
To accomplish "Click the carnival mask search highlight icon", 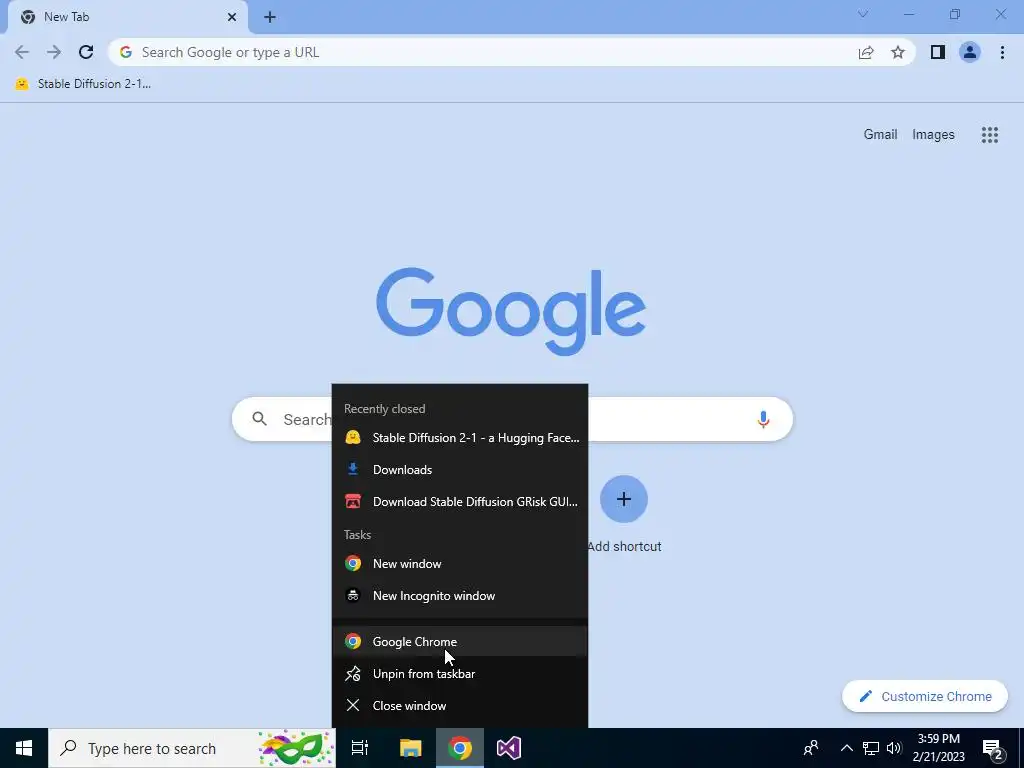I will pos(296,748).
